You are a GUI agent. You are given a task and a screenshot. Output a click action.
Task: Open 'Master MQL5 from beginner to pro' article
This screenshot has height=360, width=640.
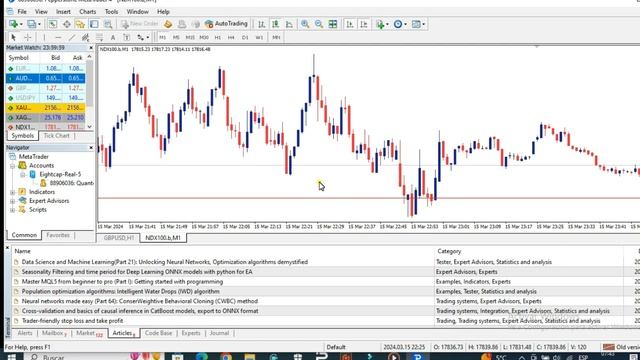pyautogui.click(x=122, y=282)
